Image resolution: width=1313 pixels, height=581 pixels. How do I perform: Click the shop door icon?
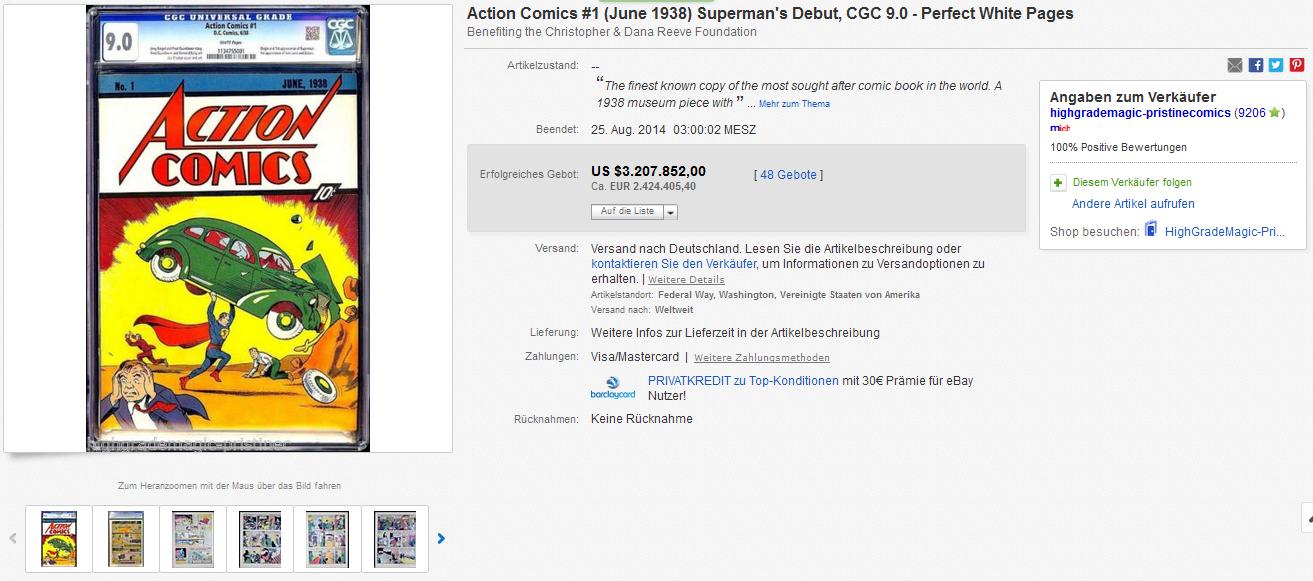click(x=1151, y=230)
